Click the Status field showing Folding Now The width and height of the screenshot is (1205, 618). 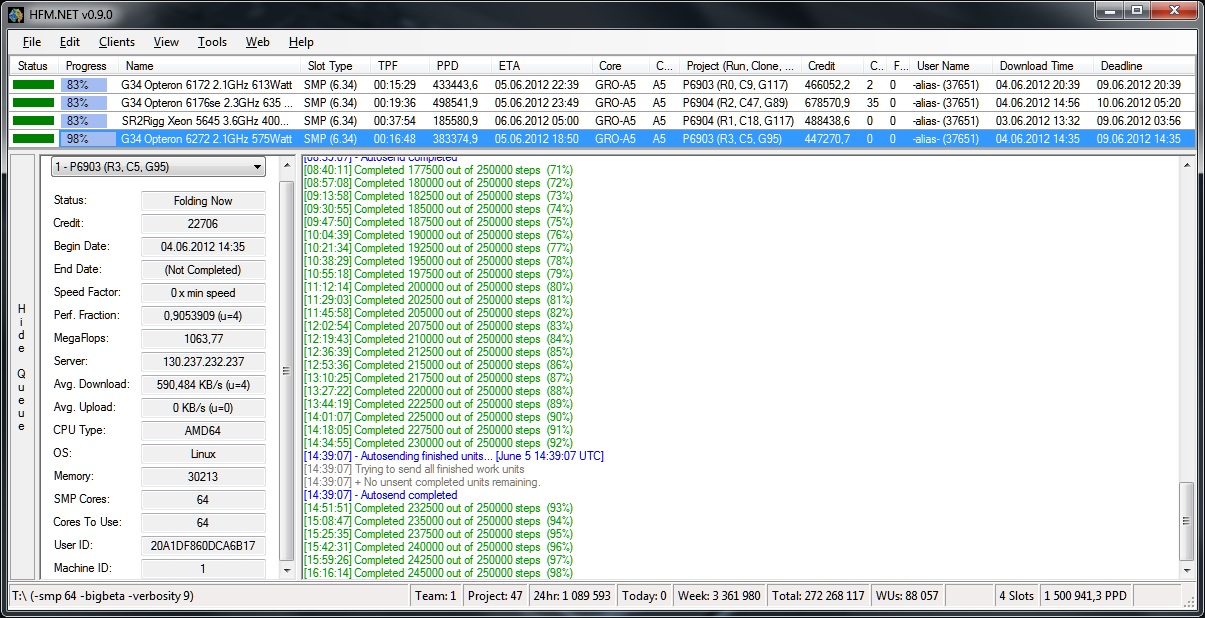tap(203, 200)
